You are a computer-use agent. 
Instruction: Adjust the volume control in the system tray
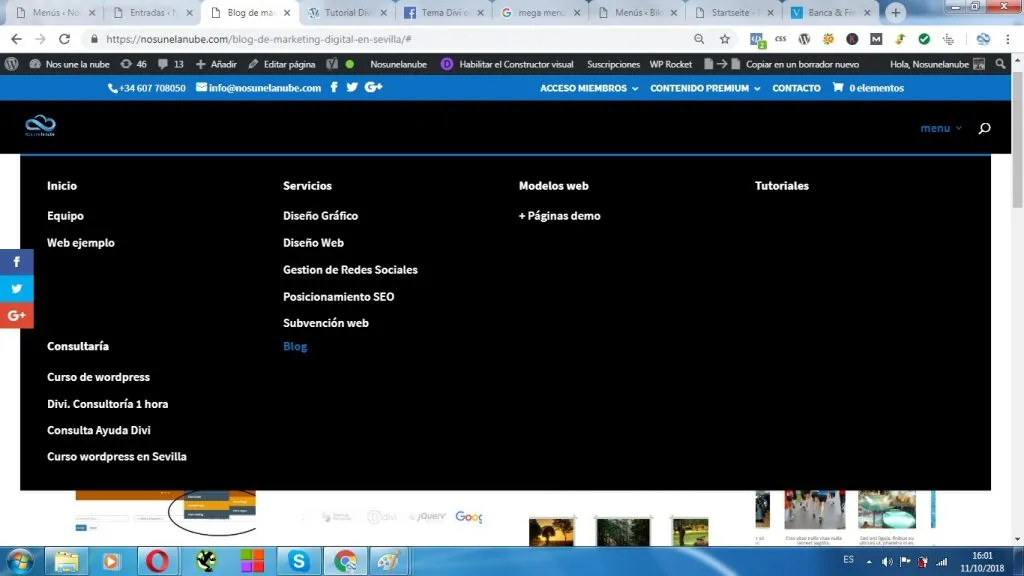coord(889,561)
